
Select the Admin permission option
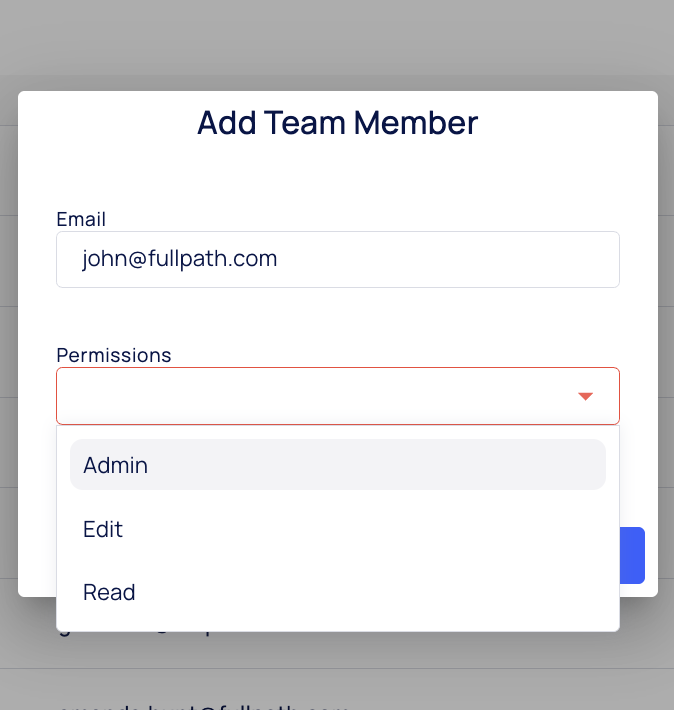coord(337,465)
